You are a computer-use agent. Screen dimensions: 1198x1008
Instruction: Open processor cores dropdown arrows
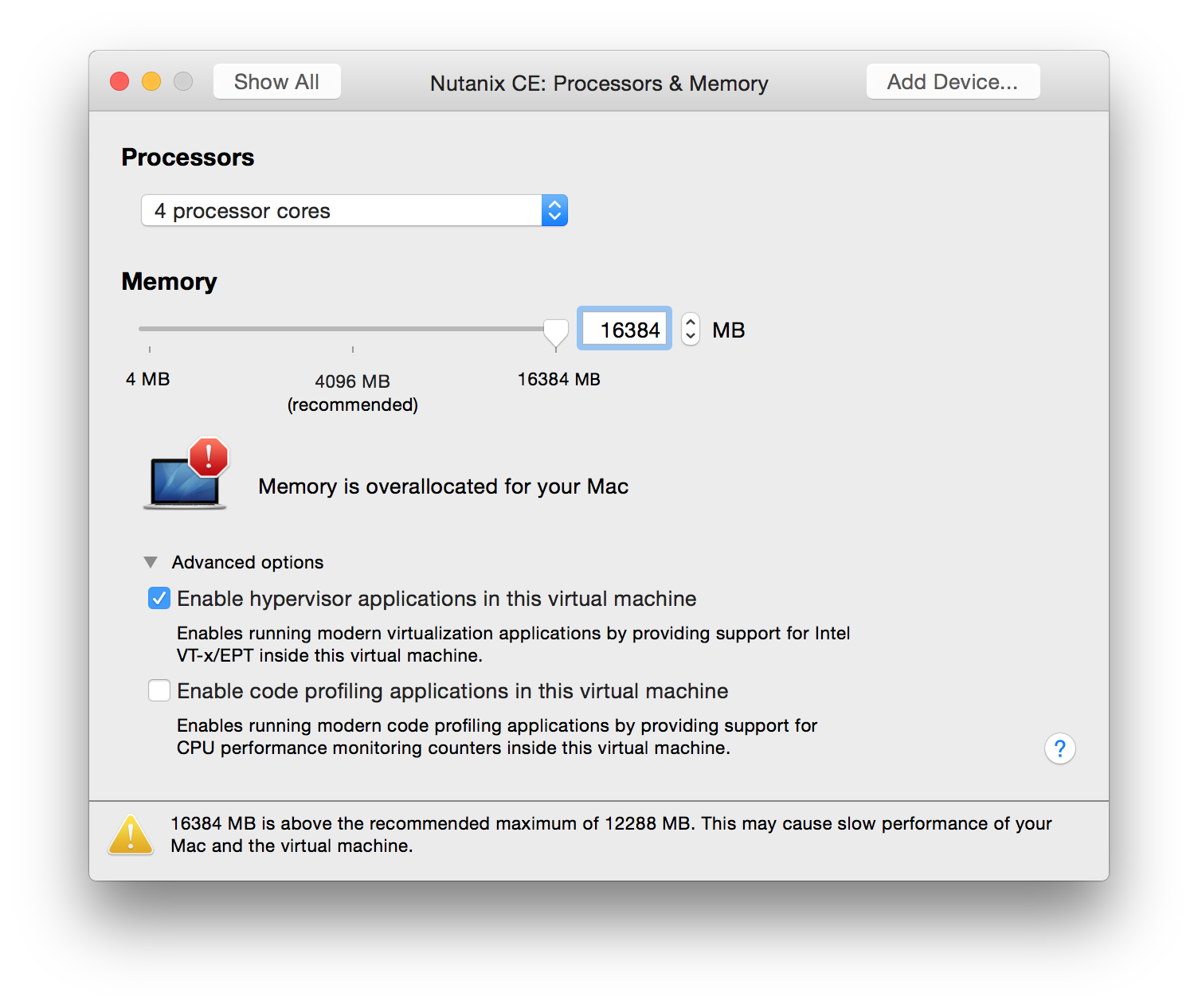(554, 210)
